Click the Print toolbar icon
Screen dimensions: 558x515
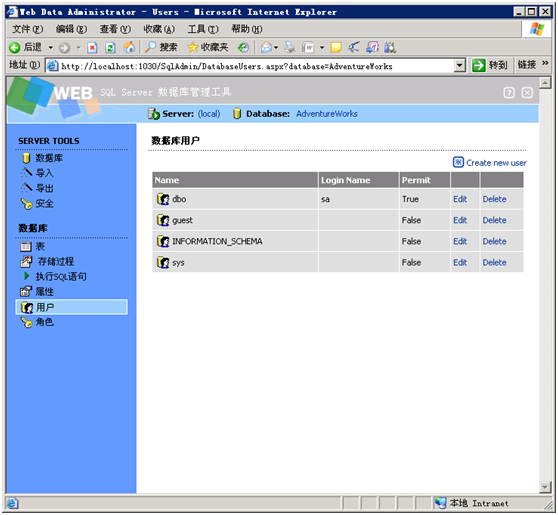tap(290, 47)
